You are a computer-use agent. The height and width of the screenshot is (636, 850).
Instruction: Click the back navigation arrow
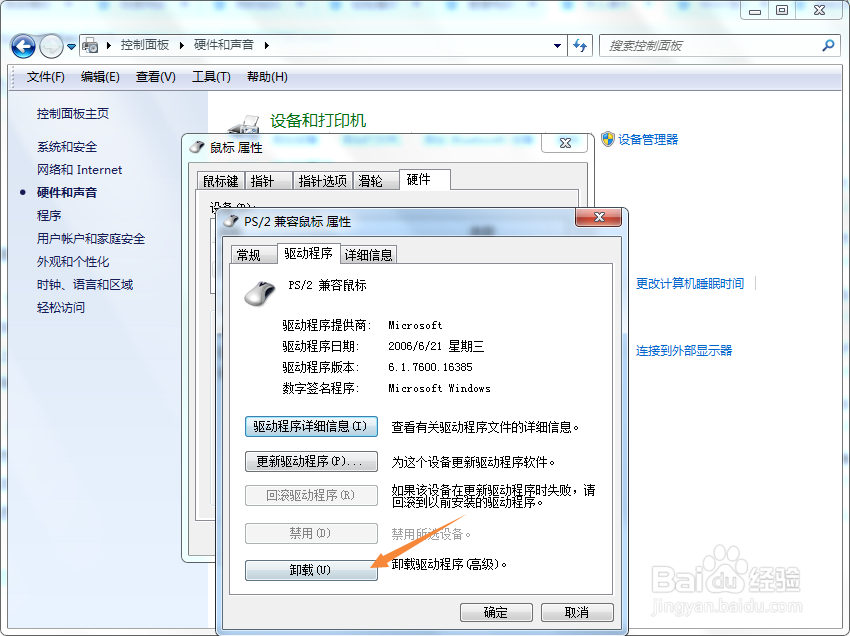pyautogui.click(x=22, y=46)
